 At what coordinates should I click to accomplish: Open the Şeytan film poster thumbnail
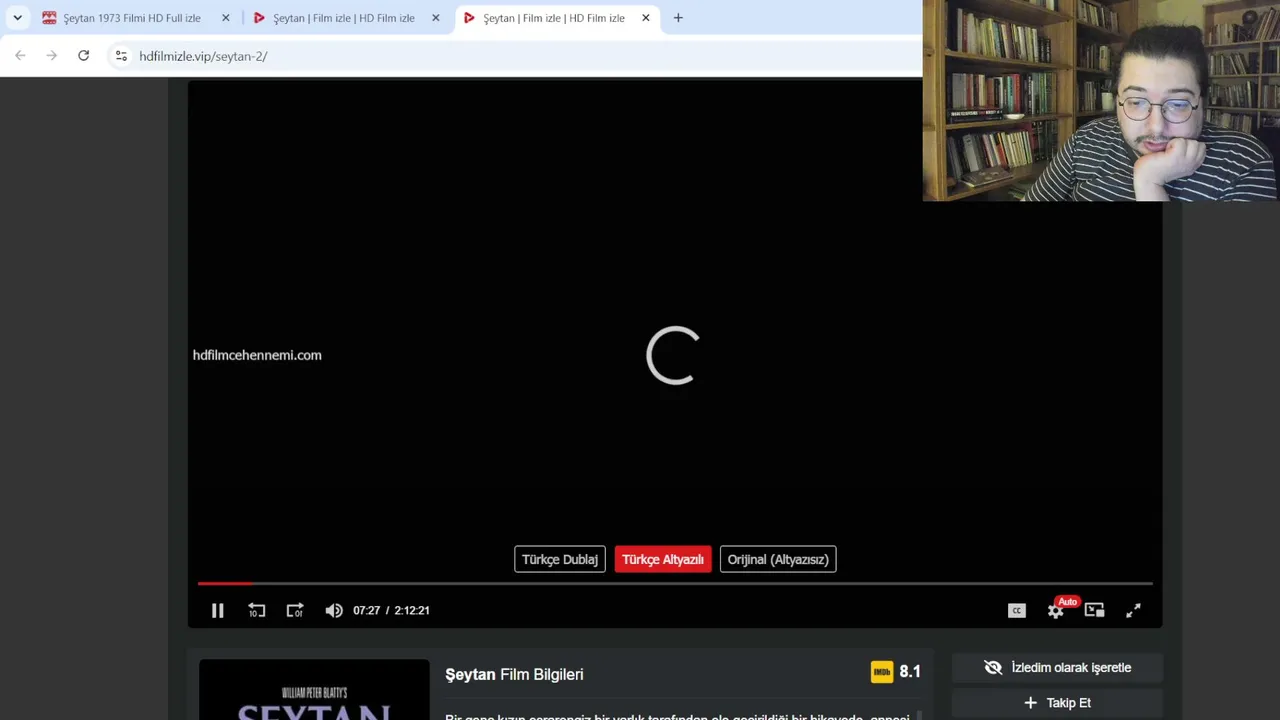[x=314, y=690]
